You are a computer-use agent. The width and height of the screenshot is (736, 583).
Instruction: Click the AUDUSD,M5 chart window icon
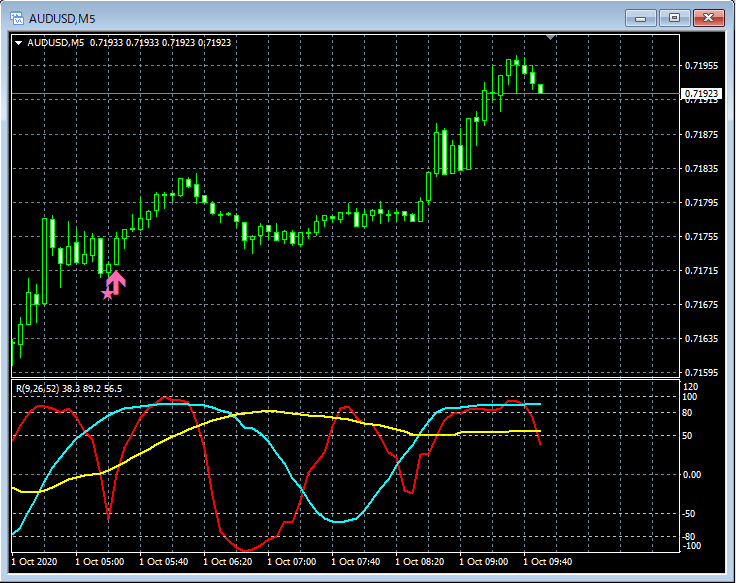(x=17, y=18)
